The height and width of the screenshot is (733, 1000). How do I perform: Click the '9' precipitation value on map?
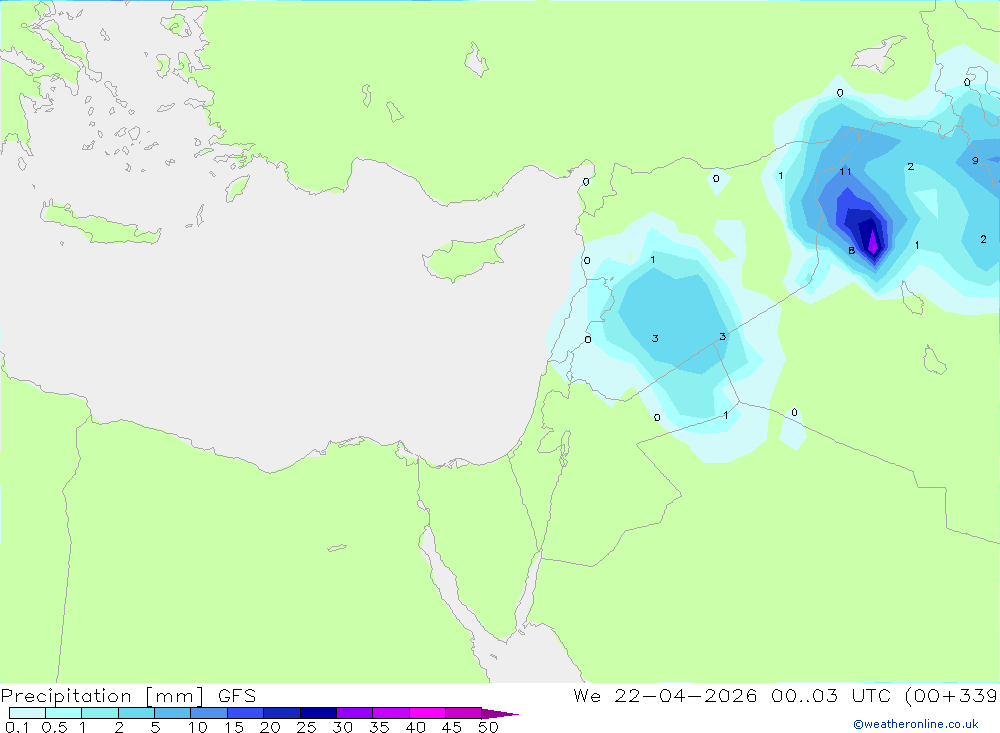click(x=975, y=161)
